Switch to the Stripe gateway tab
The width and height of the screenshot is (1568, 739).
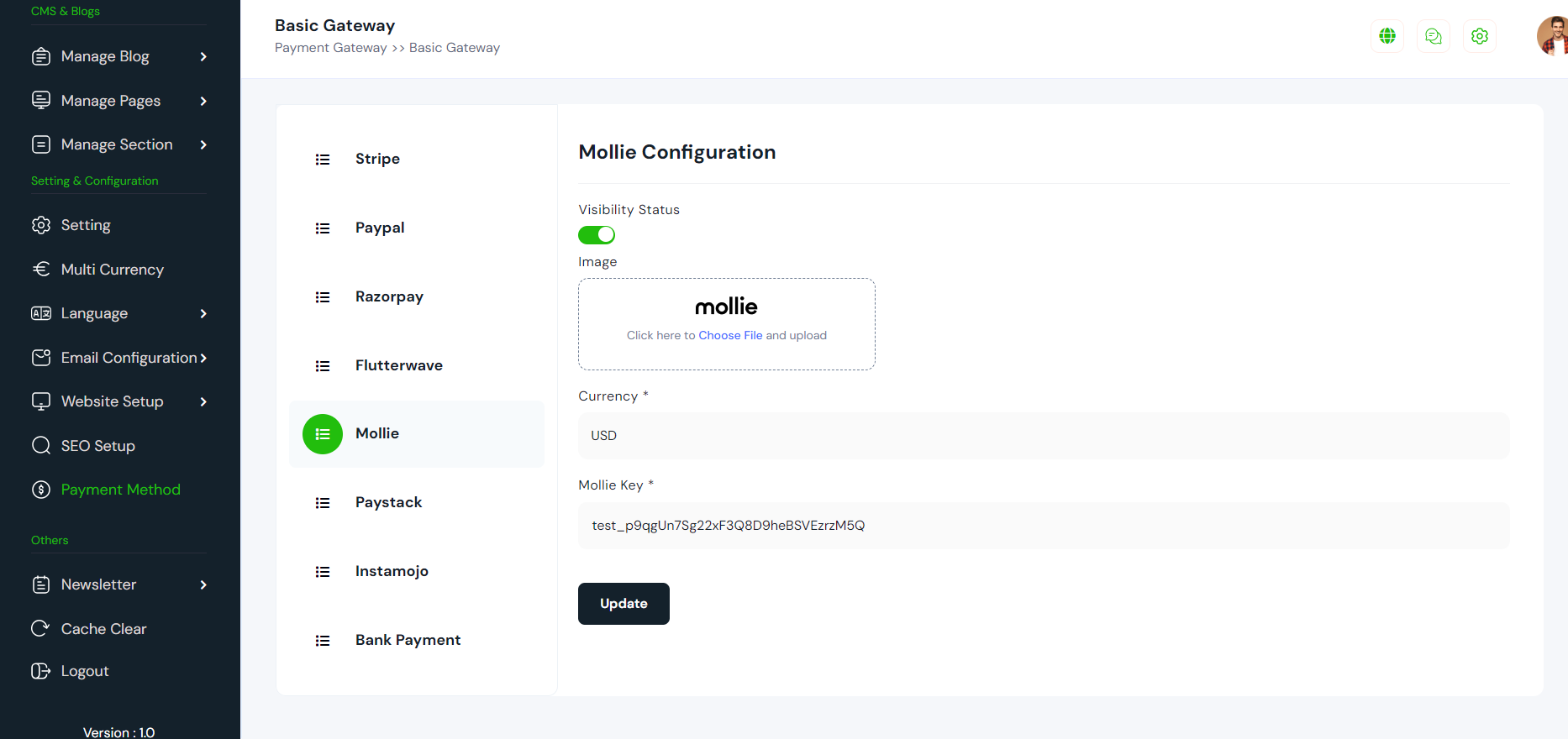click(377, 159)
